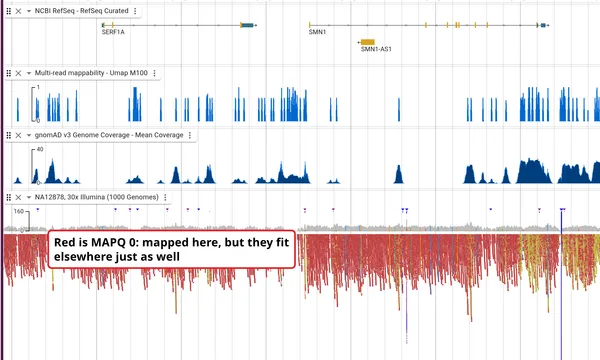Close the NCBI RefSeq Curated track
Screen dimensions: 600x360
[x=18, y=11]
